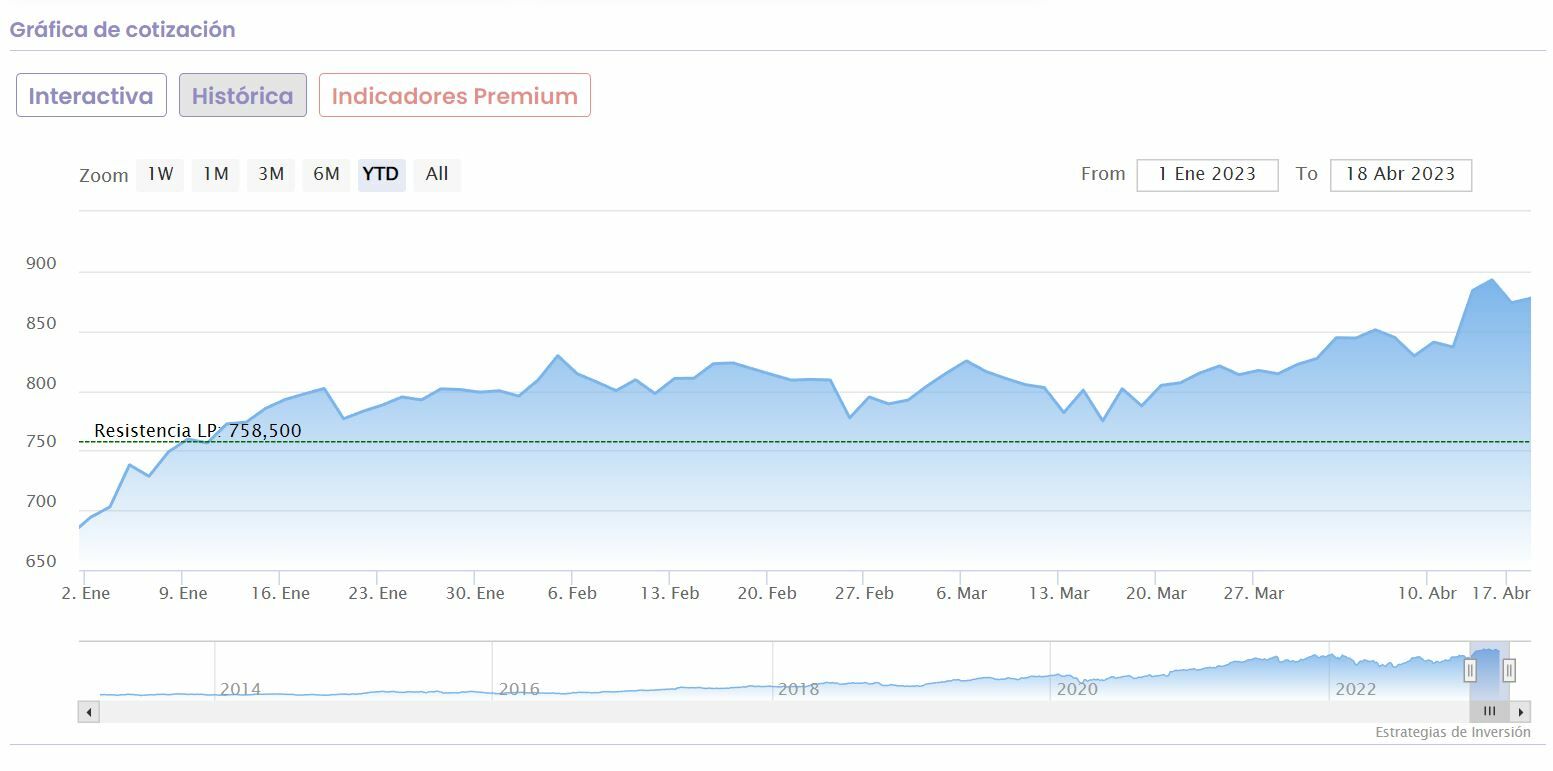
Task: Click the navigator scrollbar right arrow
Action: pos(1521,712)
